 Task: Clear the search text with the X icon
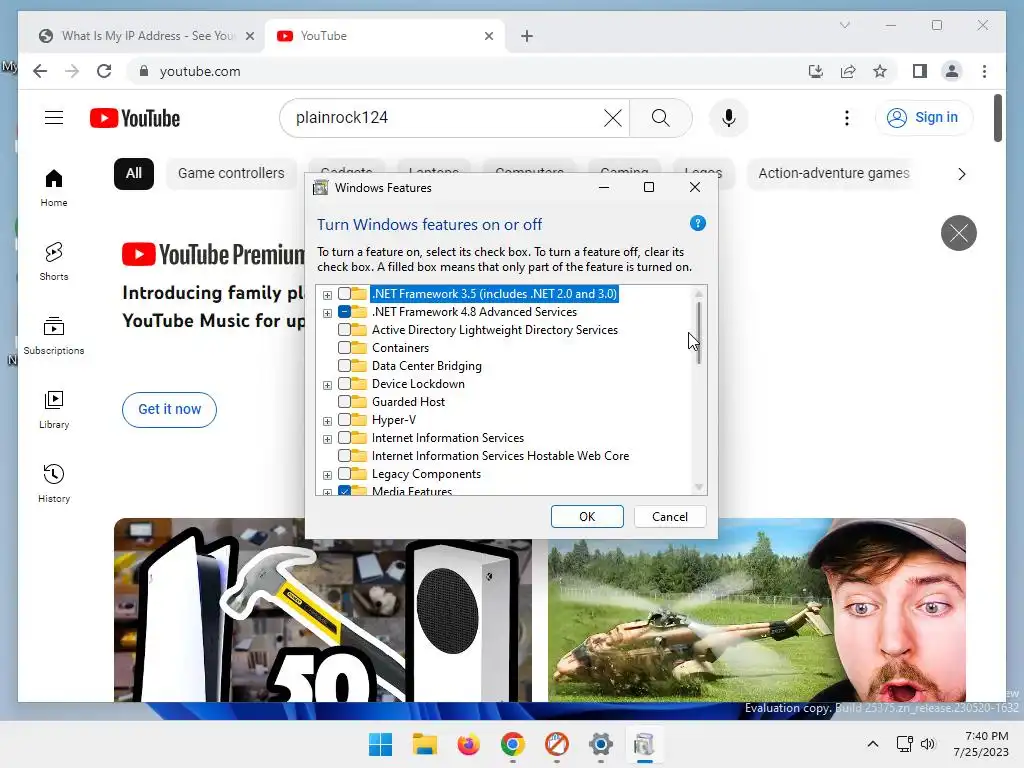pos(613,118)
